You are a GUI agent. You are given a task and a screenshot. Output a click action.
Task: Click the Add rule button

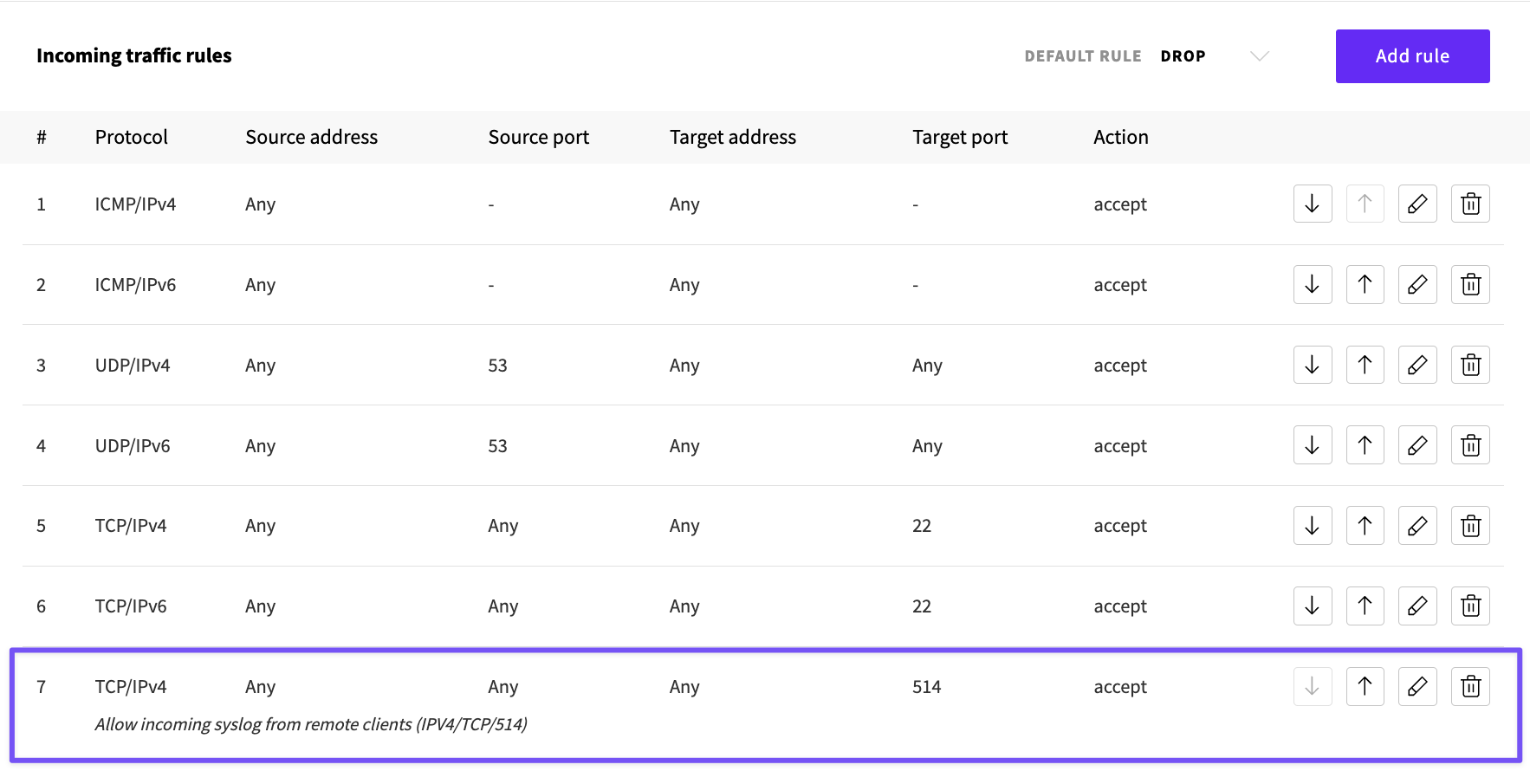tap(1412, 56)
